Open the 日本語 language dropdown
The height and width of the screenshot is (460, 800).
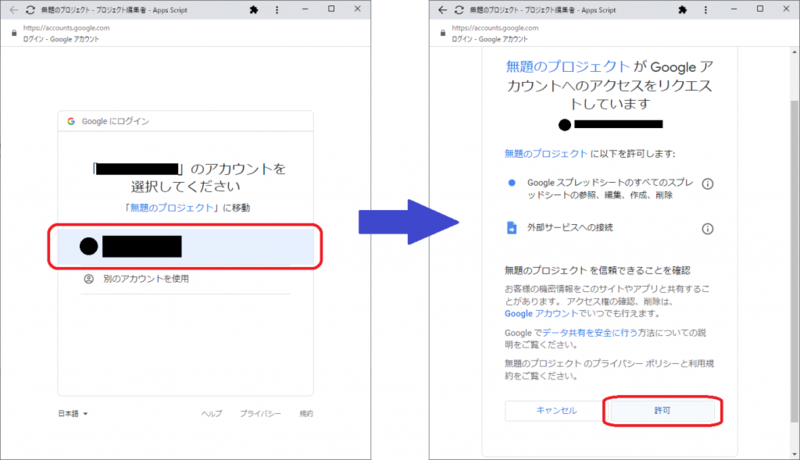[x=73, y=414]
